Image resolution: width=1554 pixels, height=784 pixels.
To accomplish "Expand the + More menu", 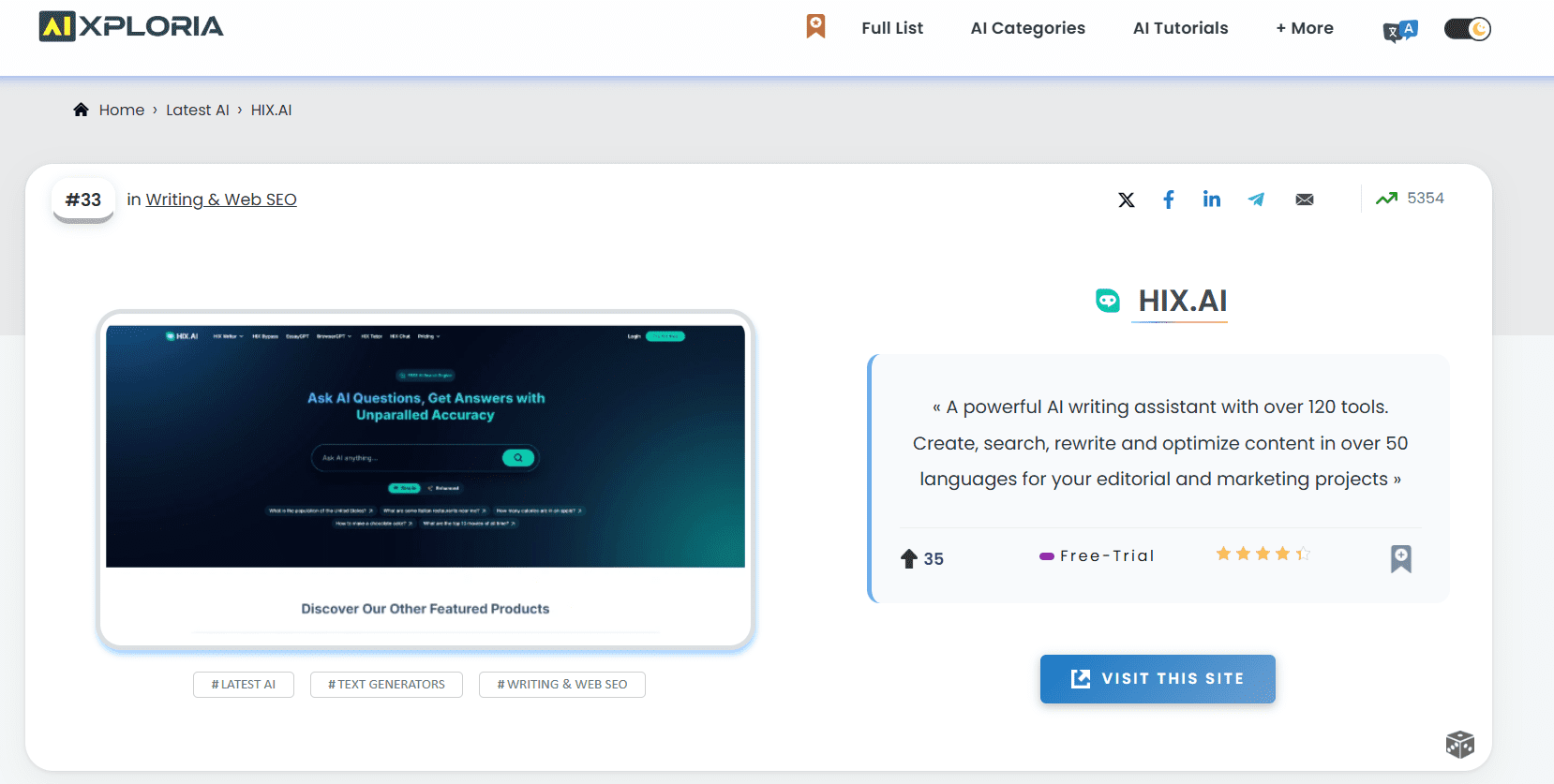I will [x=1304, y=28].
